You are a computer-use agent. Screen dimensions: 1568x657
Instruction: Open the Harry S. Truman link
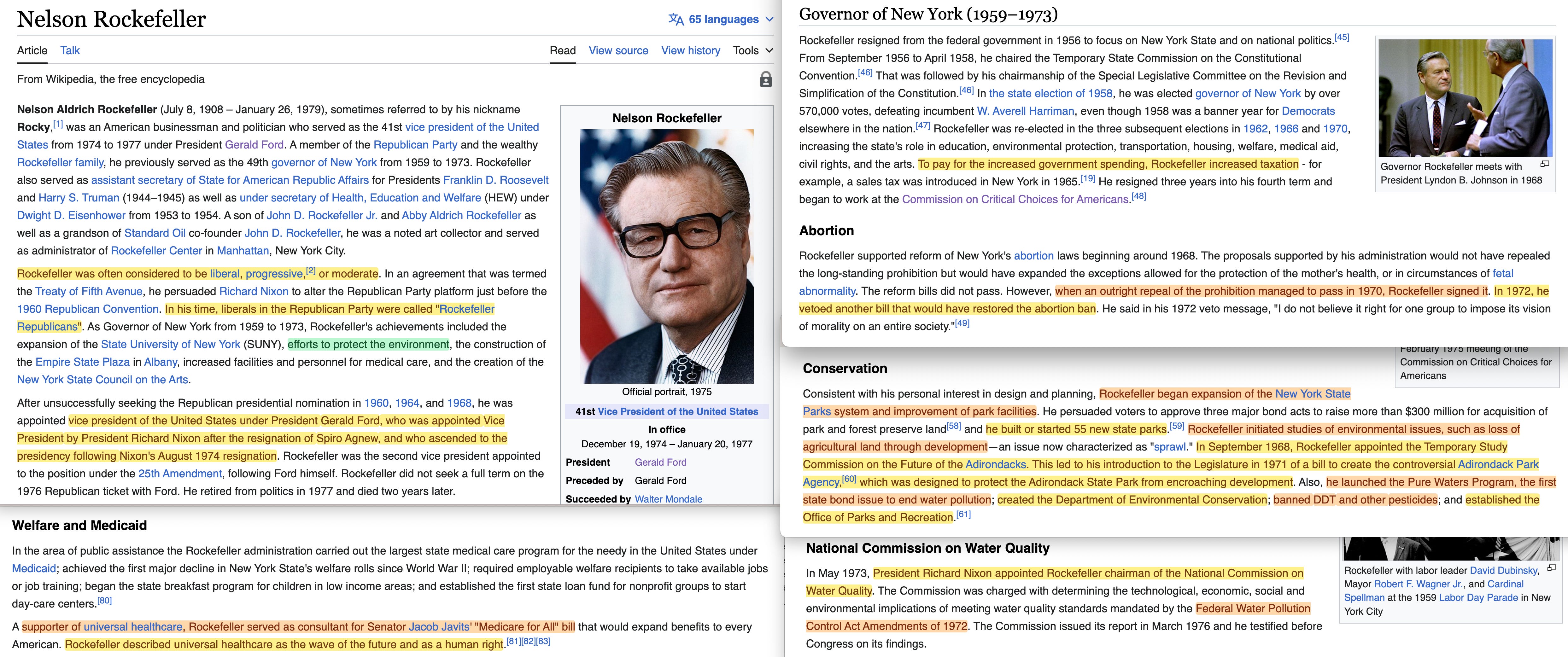coord(79,198)
